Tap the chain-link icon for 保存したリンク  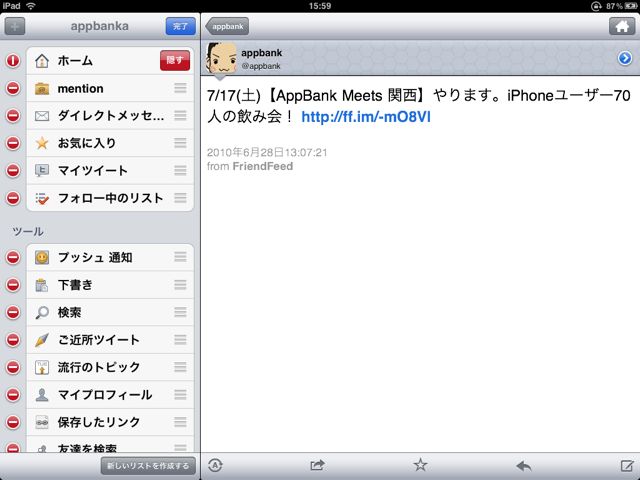coord(42,422)
